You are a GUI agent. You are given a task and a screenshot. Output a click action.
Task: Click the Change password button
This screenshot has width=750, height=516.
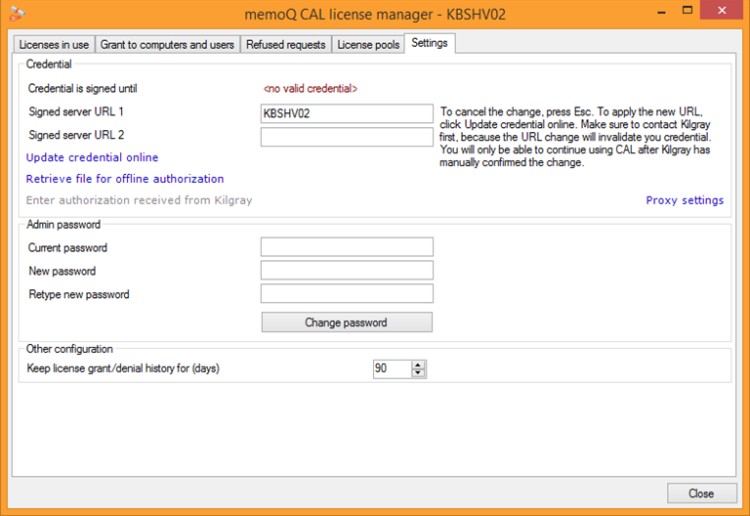347,322
